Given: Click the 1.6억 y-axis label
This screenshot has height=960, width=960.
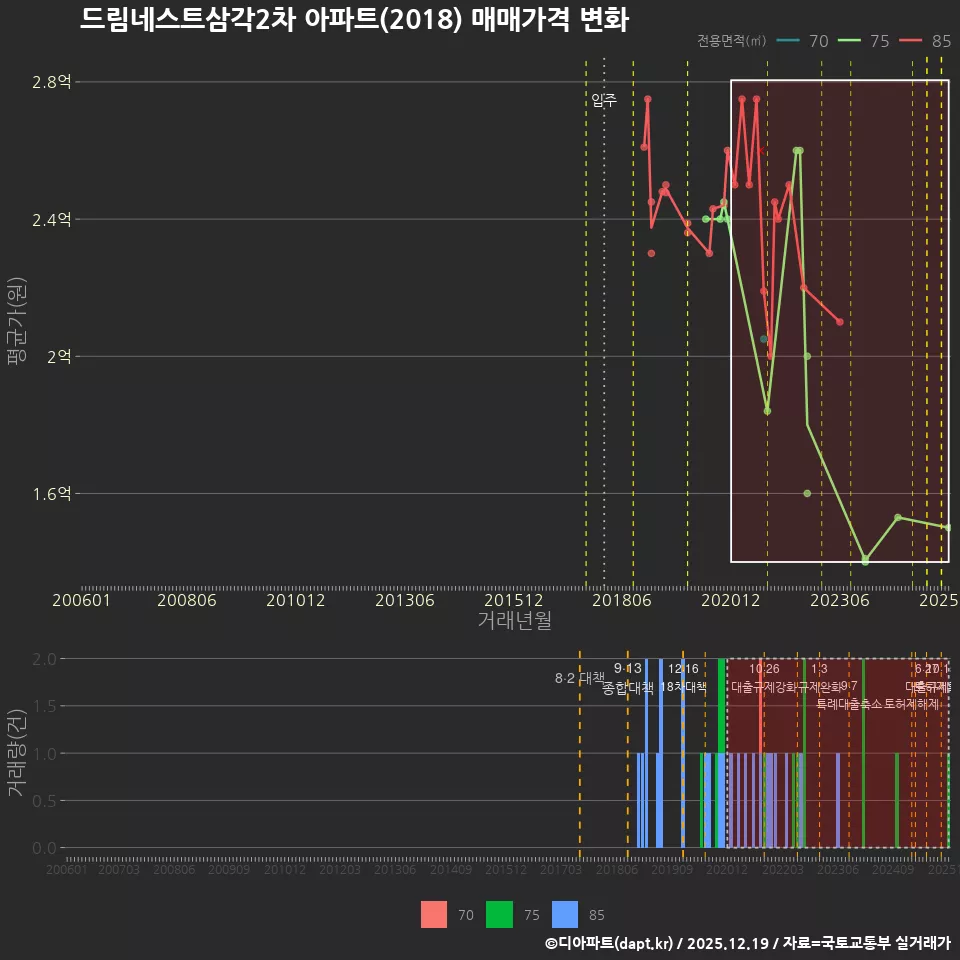Looking at the screenshot, I should click(x=51, y=493).
